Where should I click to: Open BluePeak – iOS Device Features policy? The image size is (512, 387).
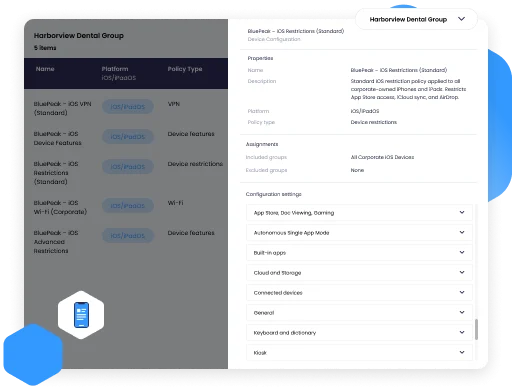tap(57, 138)
